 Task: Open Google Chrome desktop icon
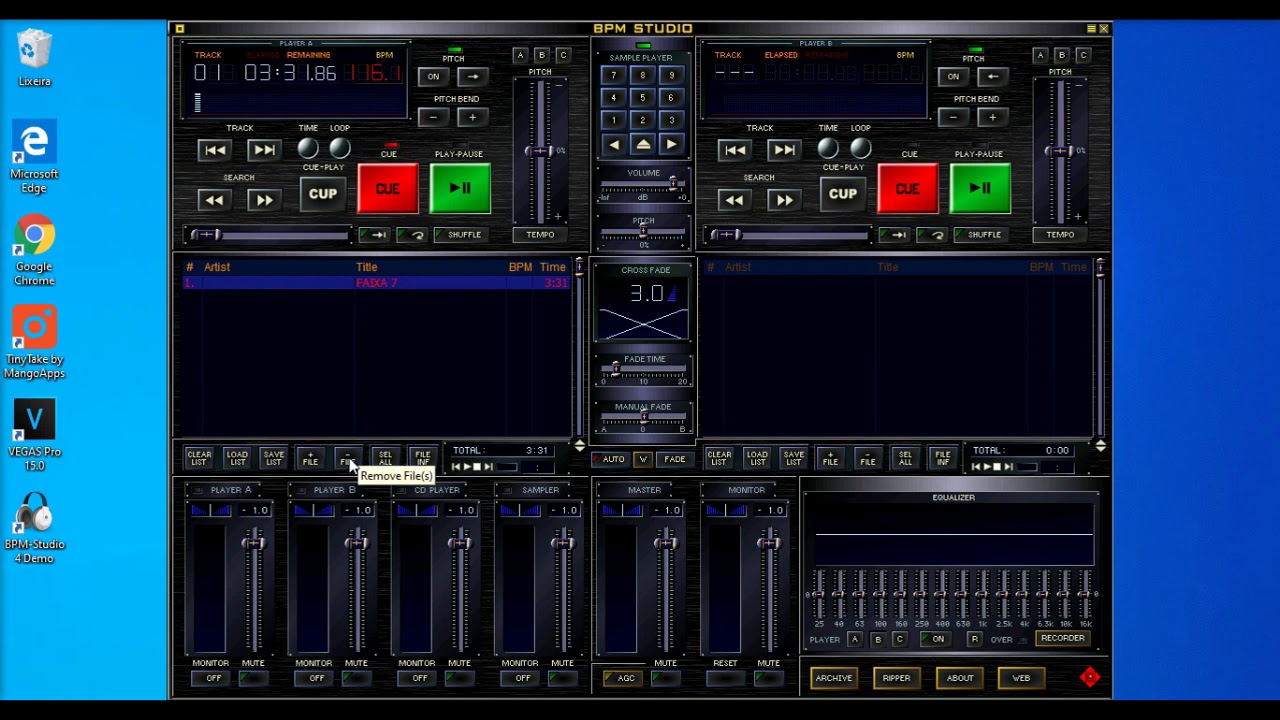pyautogui.click(x=34, y=250)
